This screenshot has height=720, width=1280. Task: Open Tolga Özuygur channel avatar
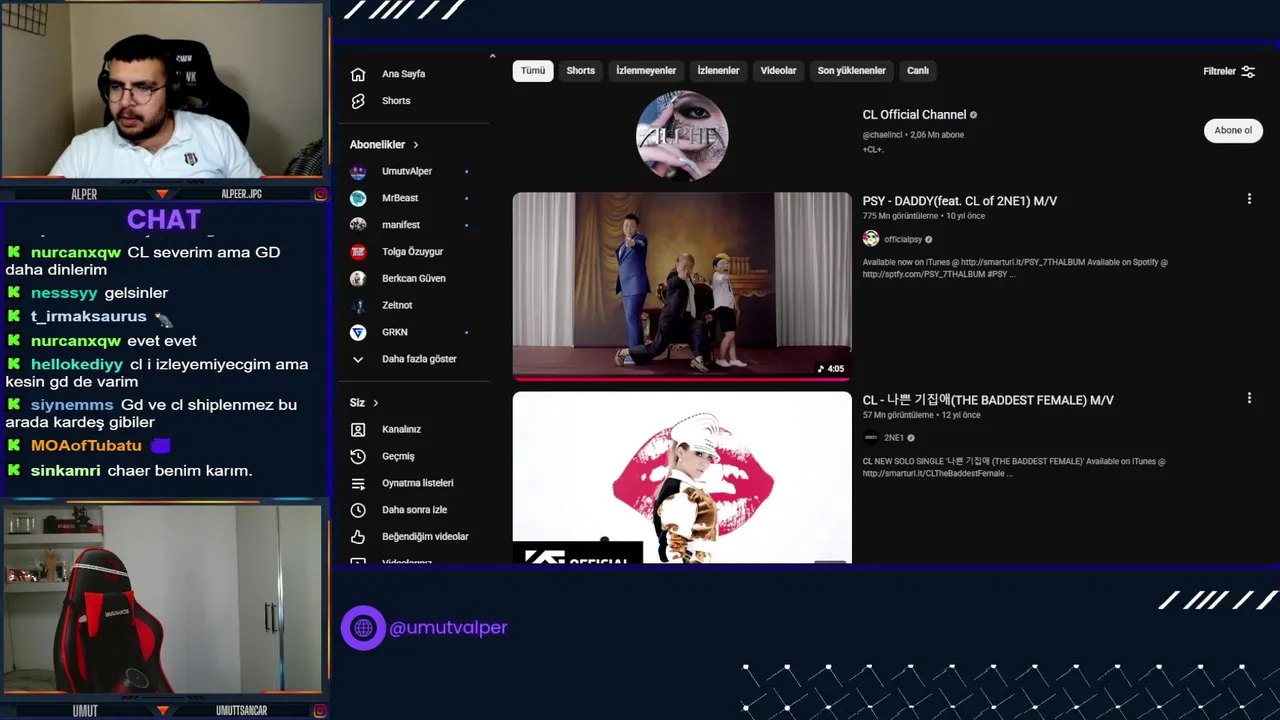point(358,252)
